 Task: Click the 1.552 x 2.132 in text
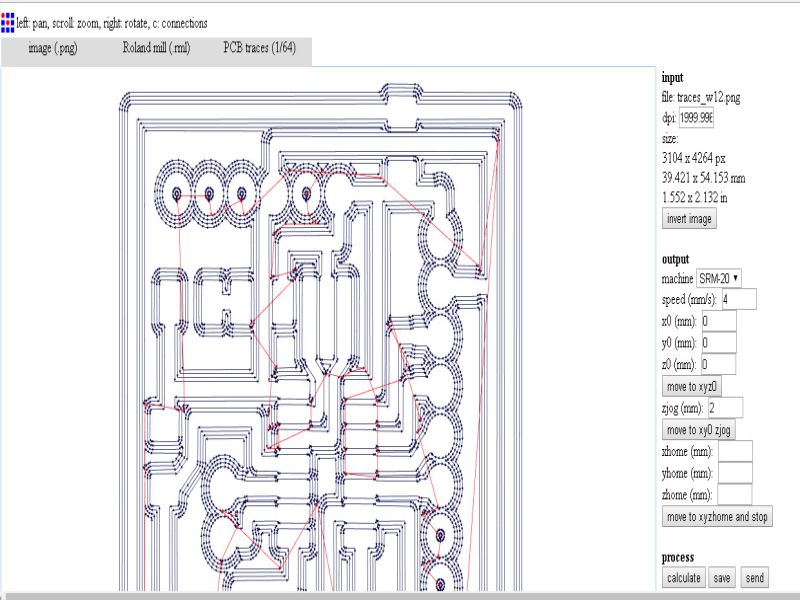tap(694, 197)
